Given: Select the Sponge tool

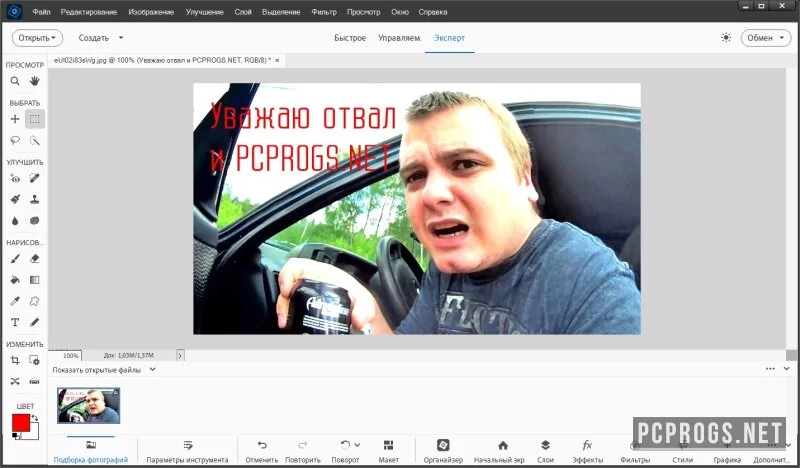Looking at the screenshot, I should tap(34, 220).
